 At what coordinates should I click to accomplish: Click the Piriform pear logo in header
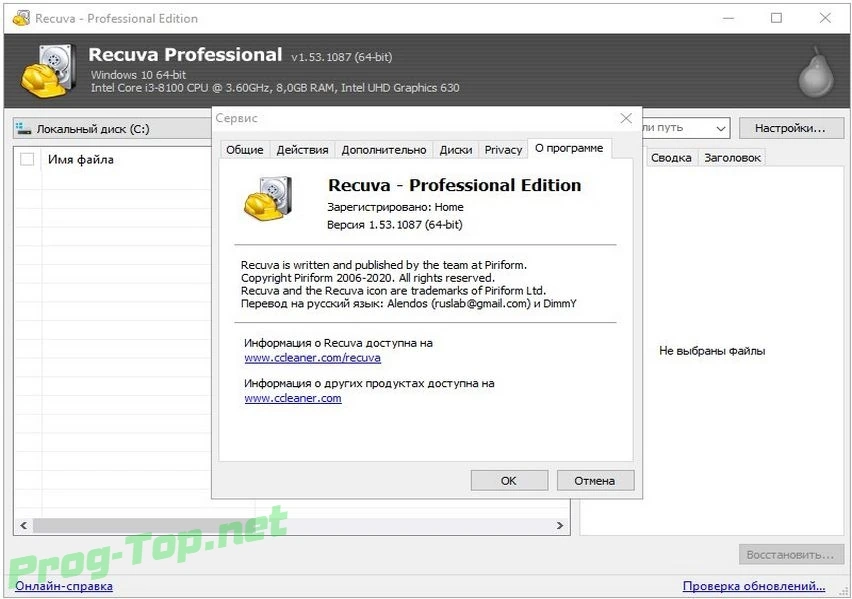click(x=816, y=72)
